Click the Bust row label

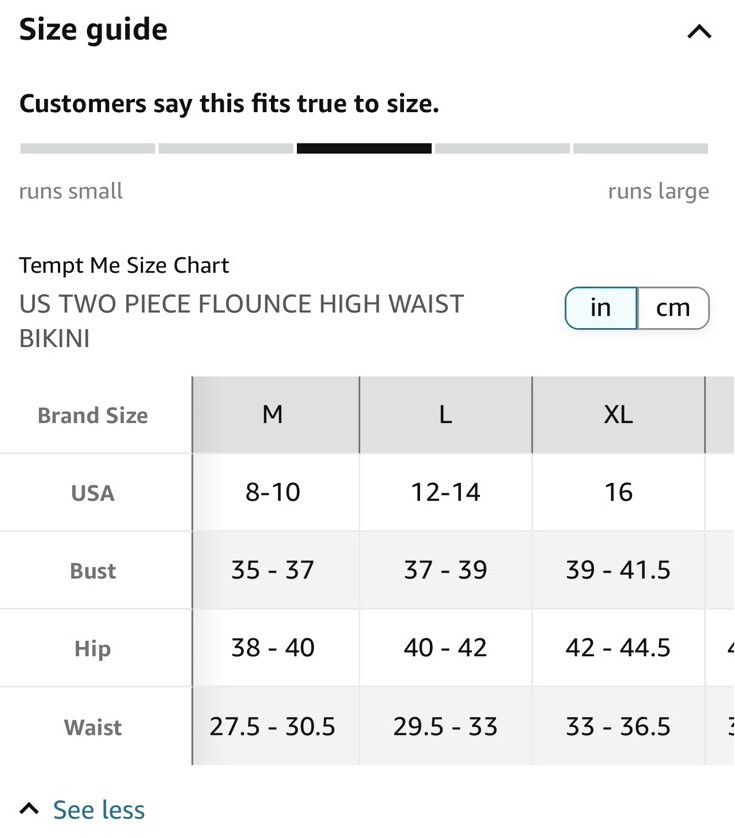coord(93,571)
